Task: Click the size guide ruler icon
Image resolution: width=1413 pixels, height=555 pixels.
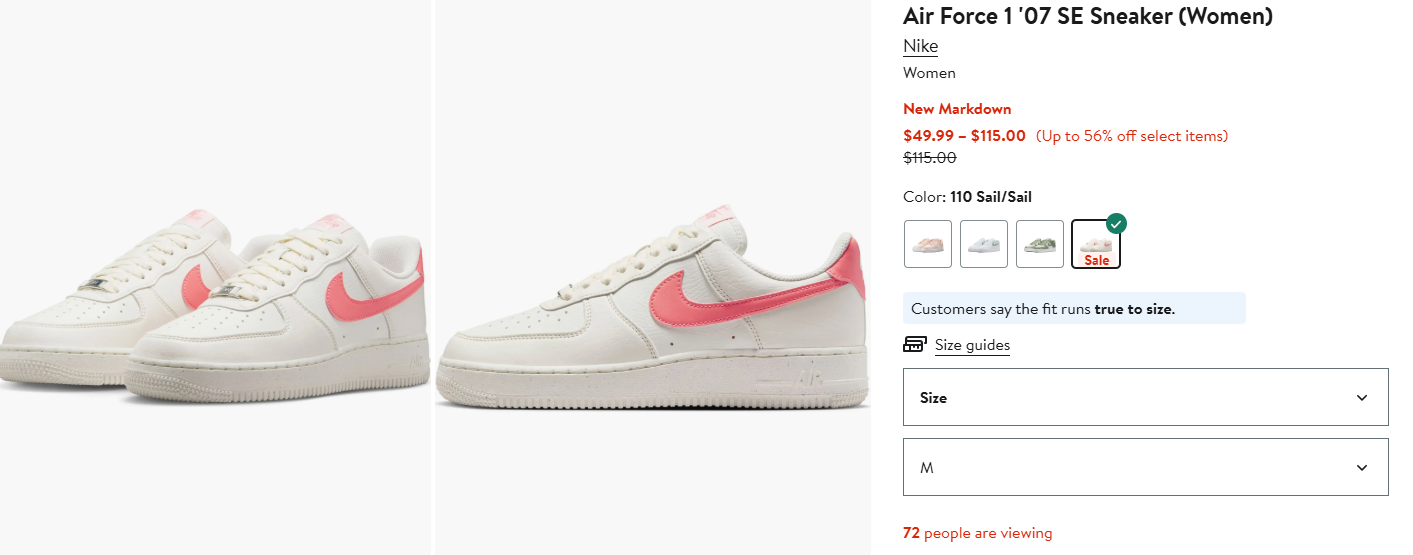Action: tap(914, 345)
